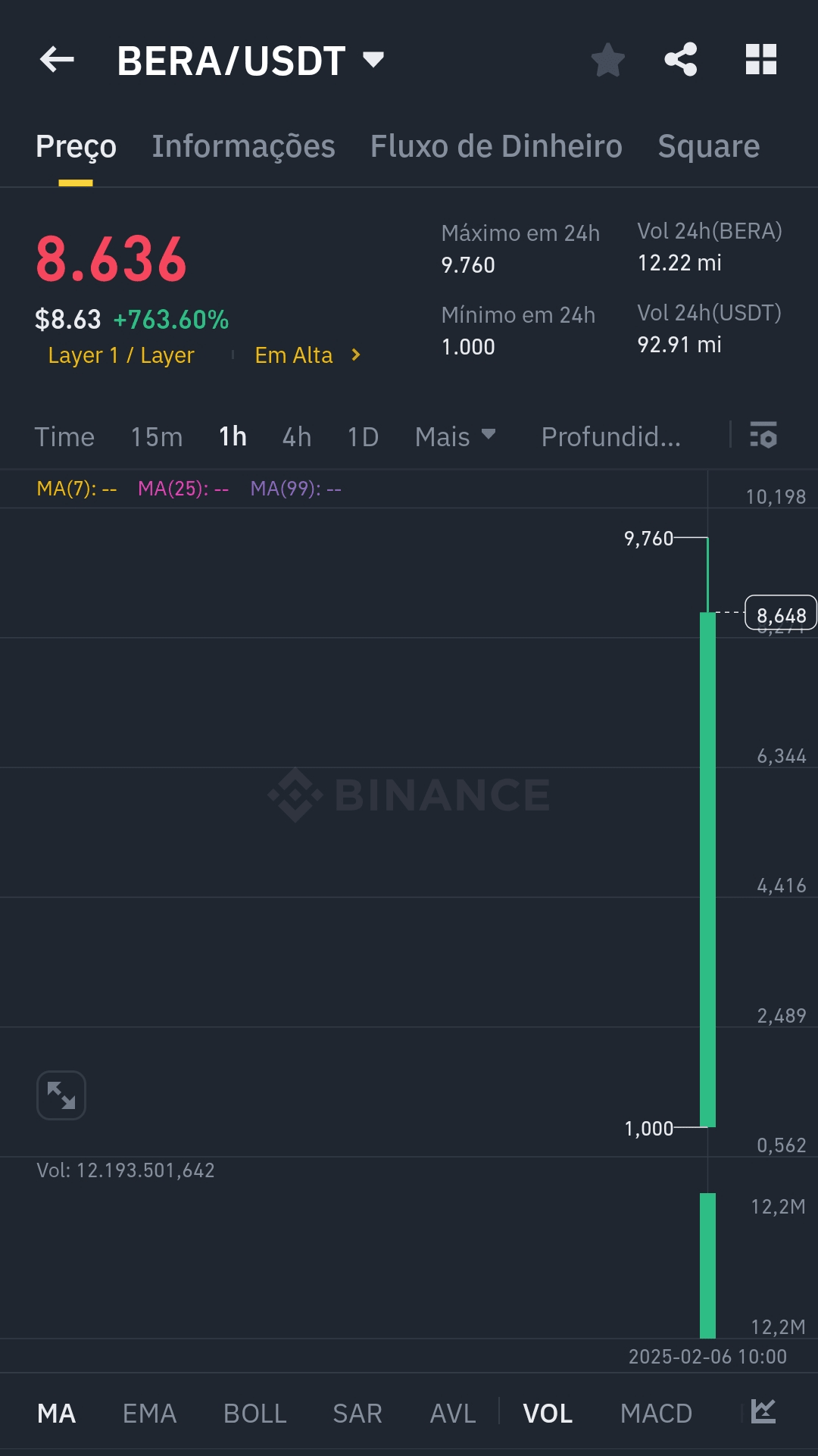Expand the Mais timeframe dropdown
This screenshot has width=818, height=1456.
point(455,437)
